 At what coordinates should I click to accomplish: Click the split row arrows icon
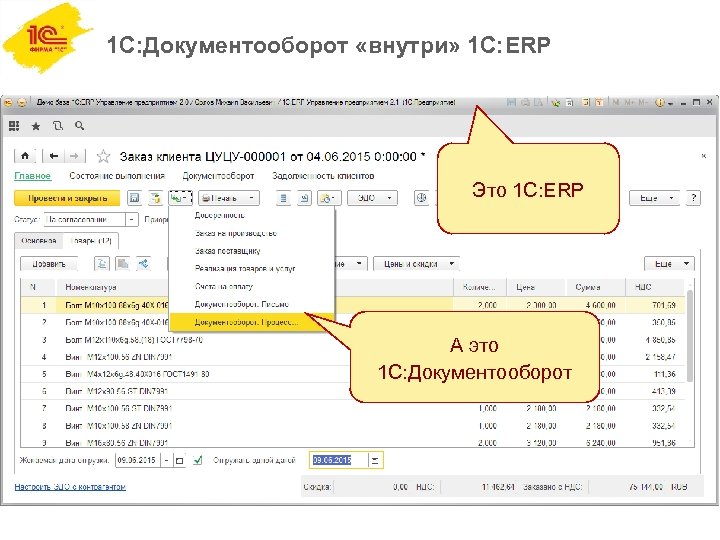tap(144, 264)
